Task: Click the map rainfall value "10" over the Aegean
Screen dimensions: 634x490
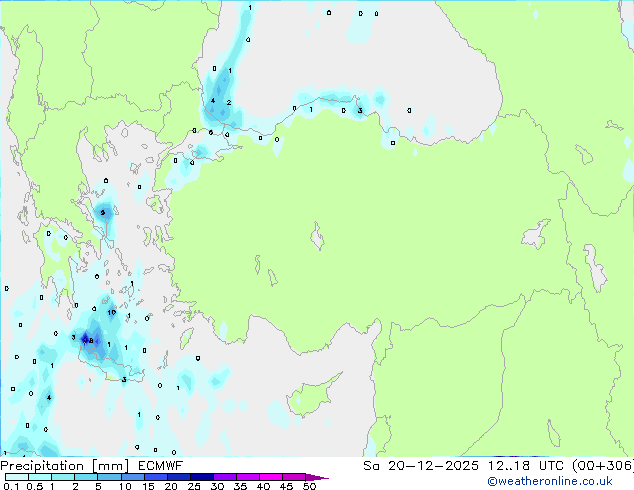Action: click(112, 313)
